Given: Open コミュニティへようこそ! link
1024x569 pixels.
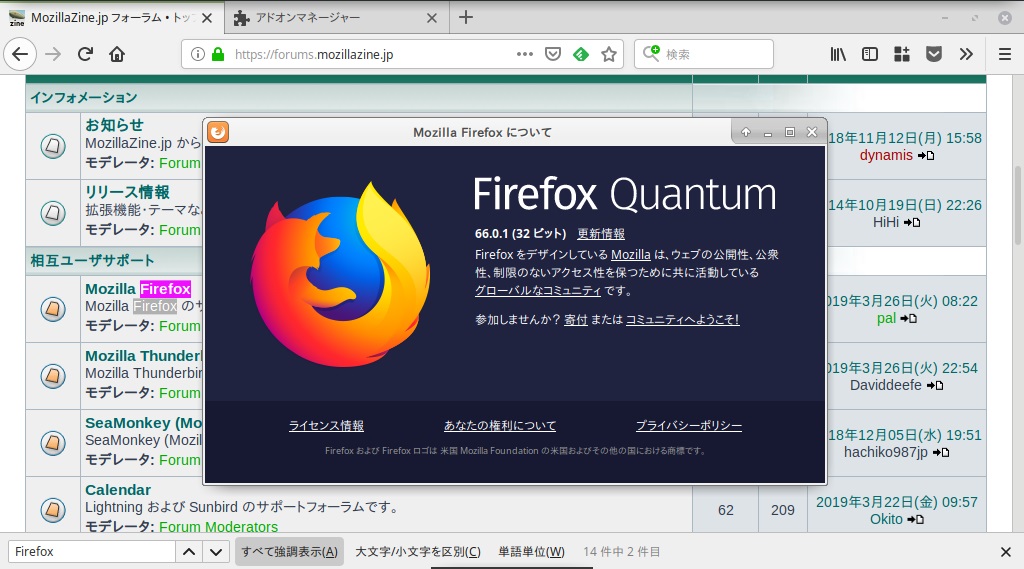Looking at the screenshot, I should (x=682, y=319).
